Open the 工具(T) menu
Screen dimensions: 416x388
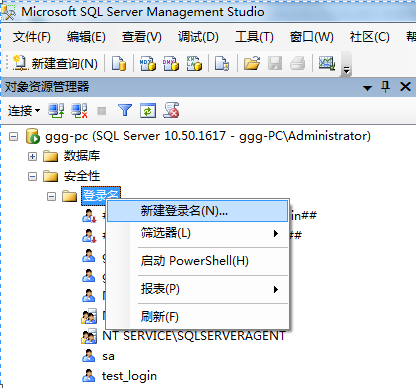point(254,37)
